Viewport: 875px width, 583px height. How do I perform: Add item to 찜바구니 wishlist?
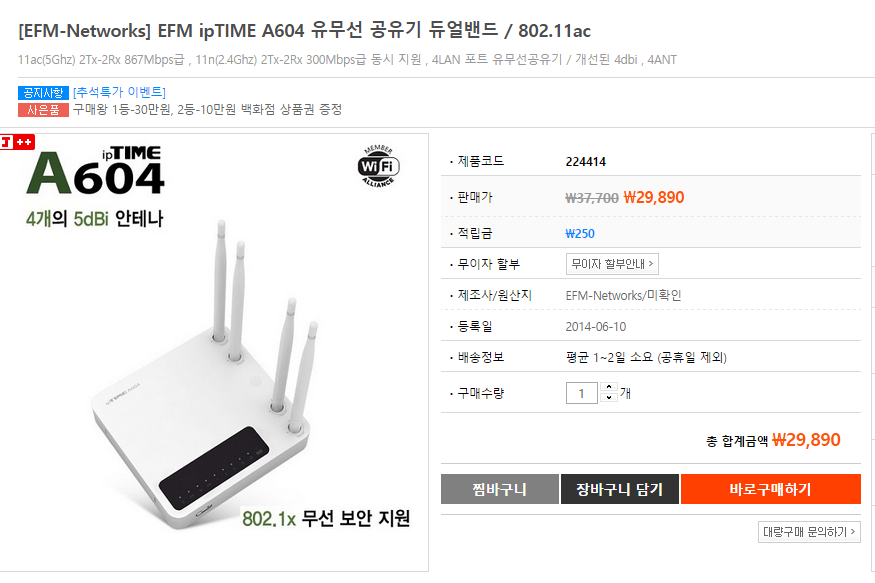tap(499, 489)
